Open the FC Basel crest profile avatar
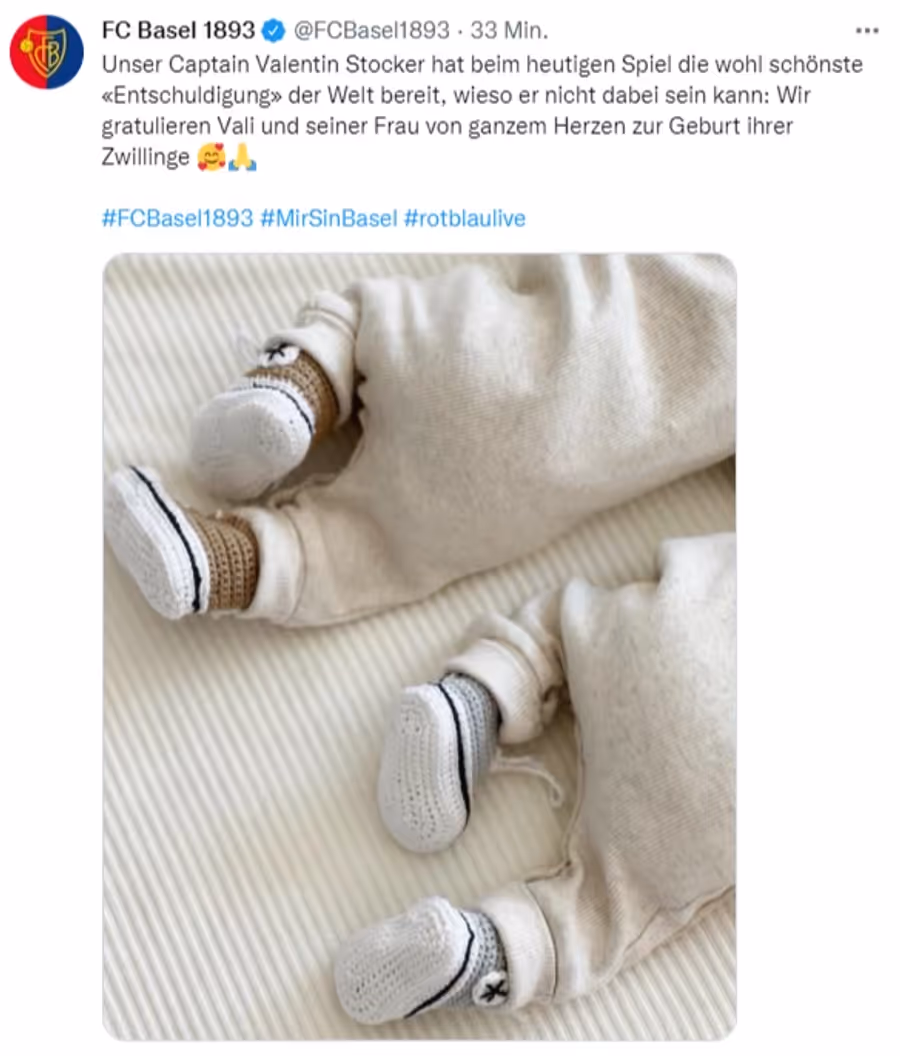 click(46, 51)
